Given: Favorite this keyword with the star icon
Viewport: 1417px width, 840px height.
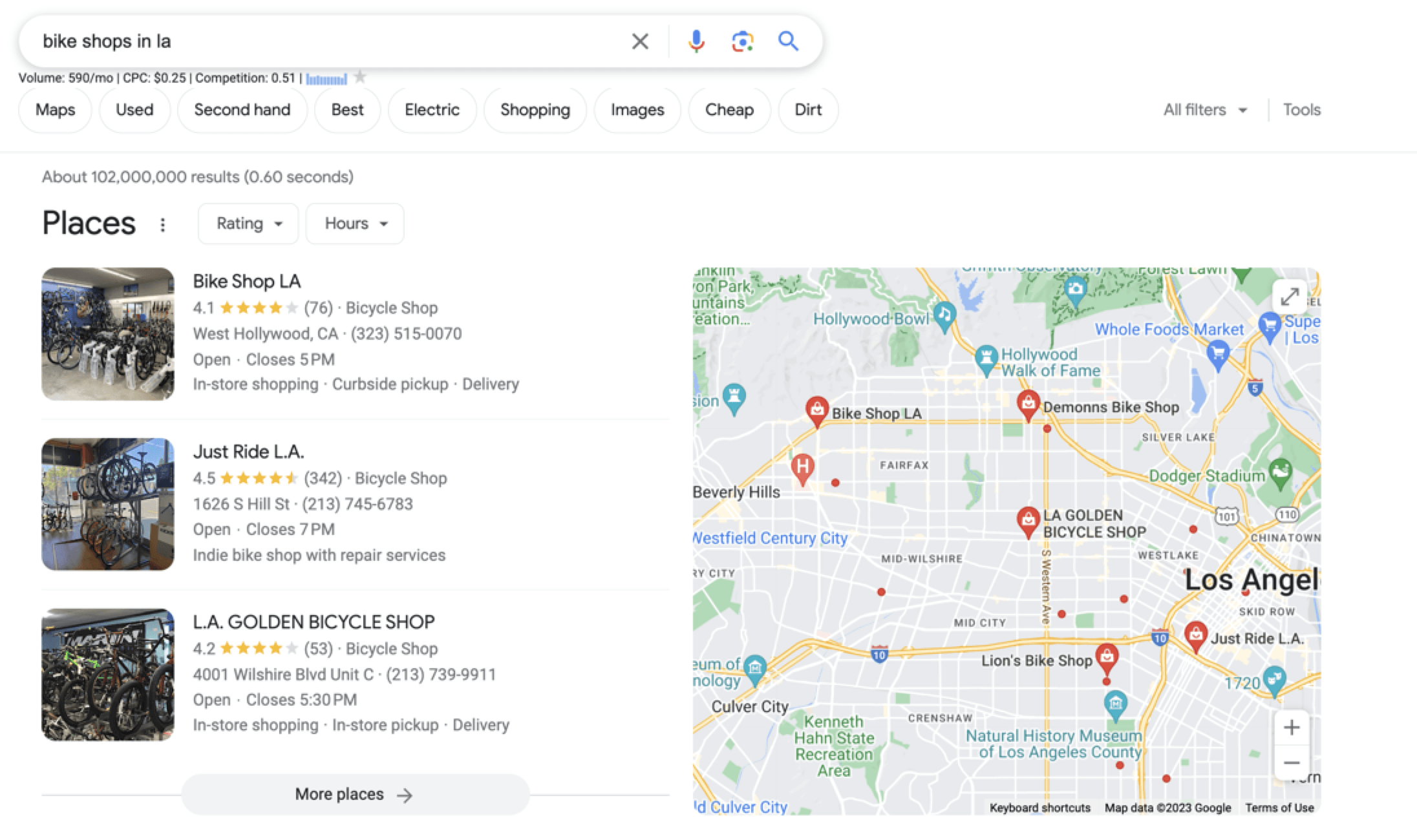Looking at the screenshot, I should pos(360,78).
